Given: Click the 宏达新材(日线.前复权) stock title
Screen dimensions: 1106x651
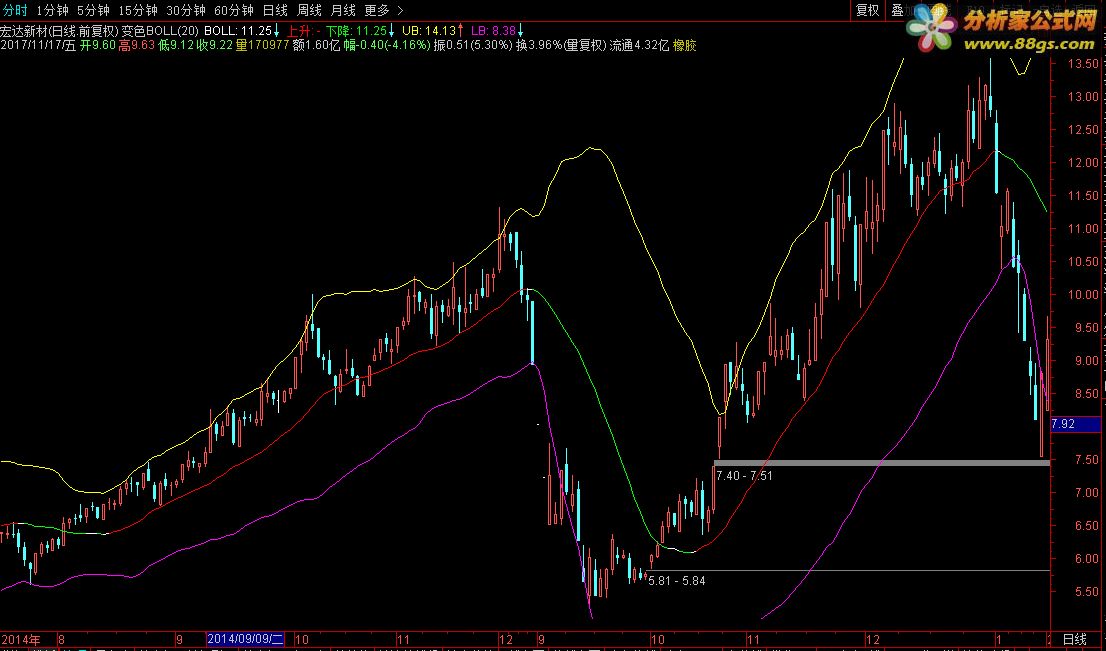Looking at the screenshot, I should pos(60,31).
